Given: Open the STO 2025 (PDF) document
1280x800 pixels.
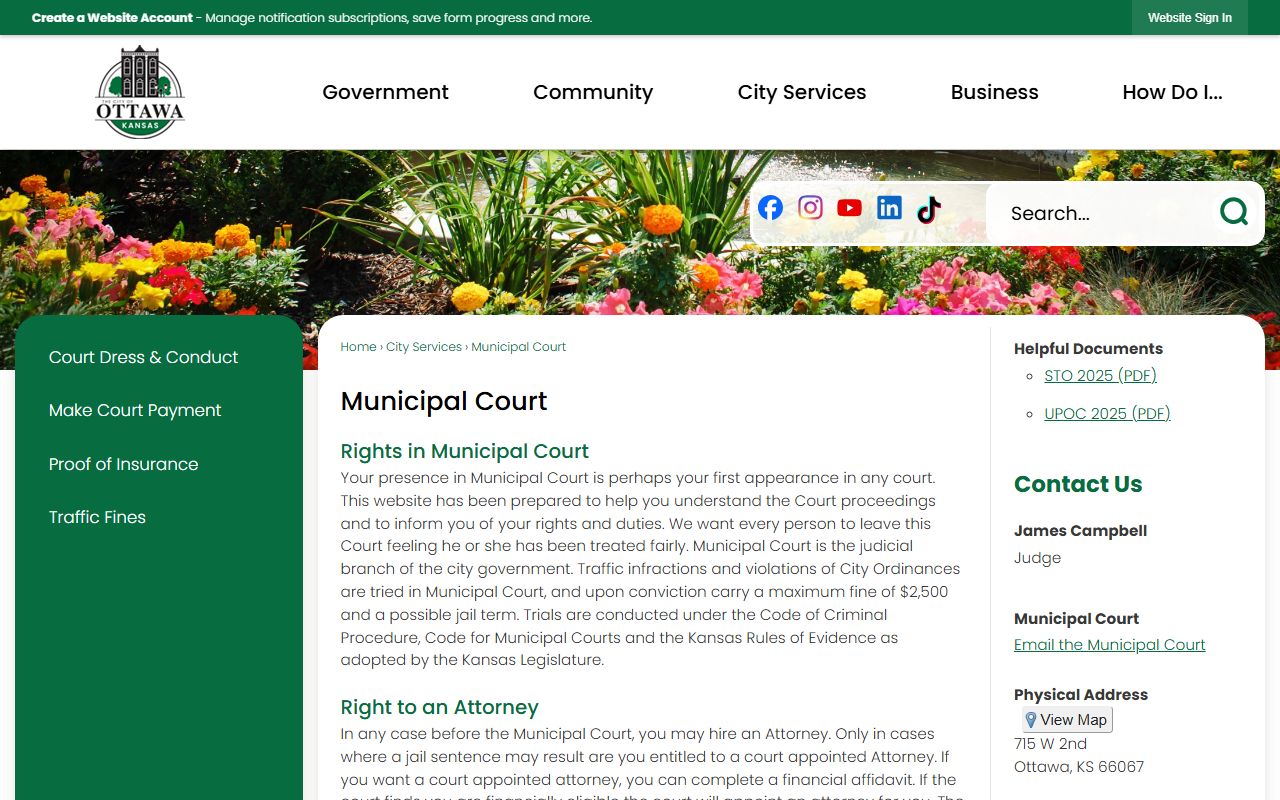Looking at the screenshot, I should [1100, 376].
